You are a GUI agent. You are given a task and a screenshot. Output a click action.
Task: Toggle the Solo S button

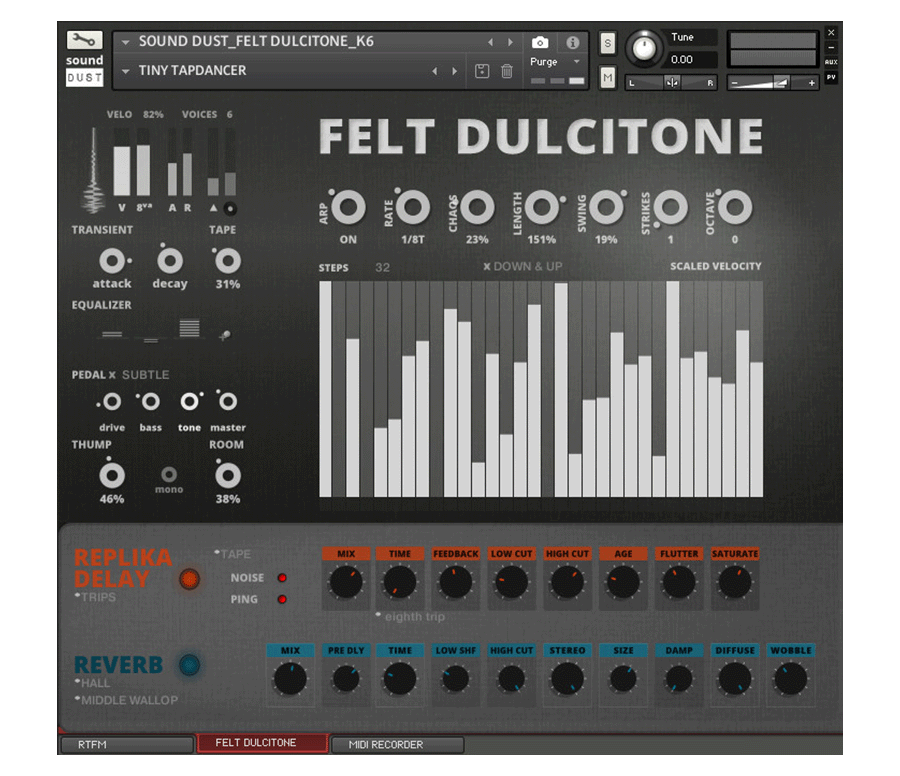[607, 43]
